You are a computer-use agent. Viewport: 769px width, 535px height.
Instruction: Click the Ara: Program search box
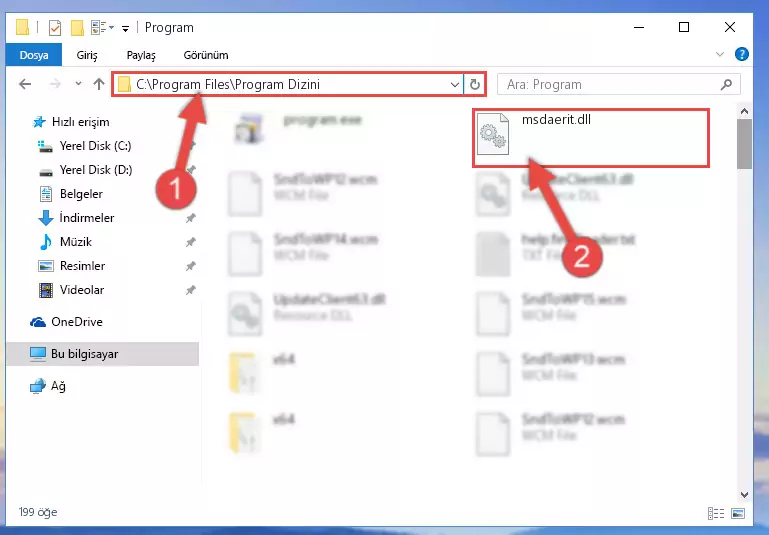(618, 85)
